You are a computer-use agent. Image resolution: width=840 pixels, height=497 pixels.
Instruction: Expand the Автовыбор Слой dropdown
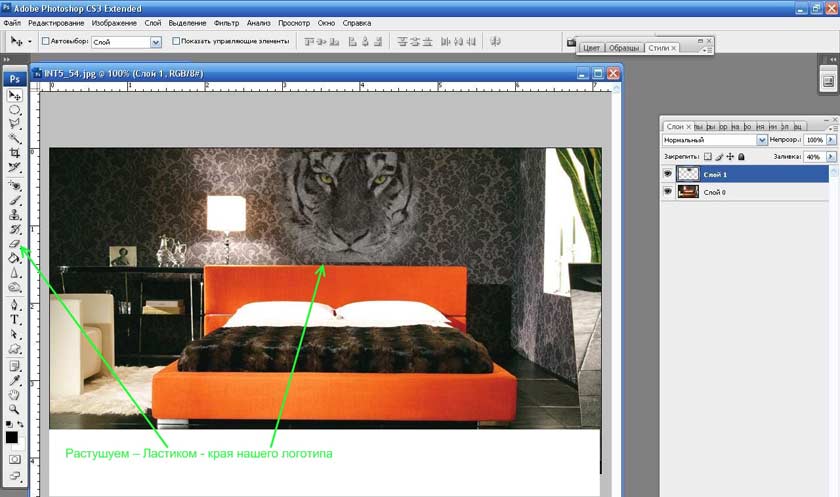(x=155, y=42)
